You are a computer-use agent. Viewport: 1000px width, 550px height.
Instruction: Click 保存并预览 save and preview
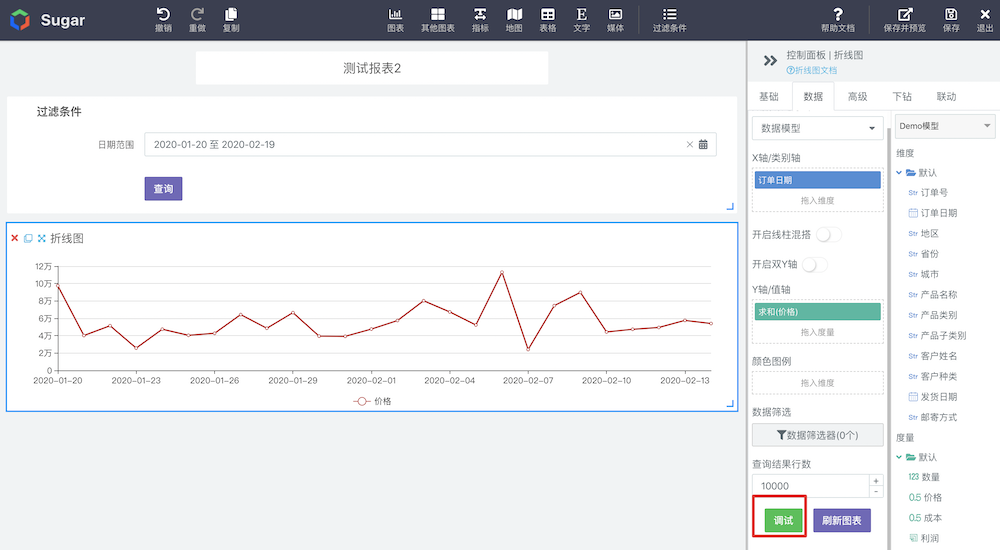tap(904, 20)
